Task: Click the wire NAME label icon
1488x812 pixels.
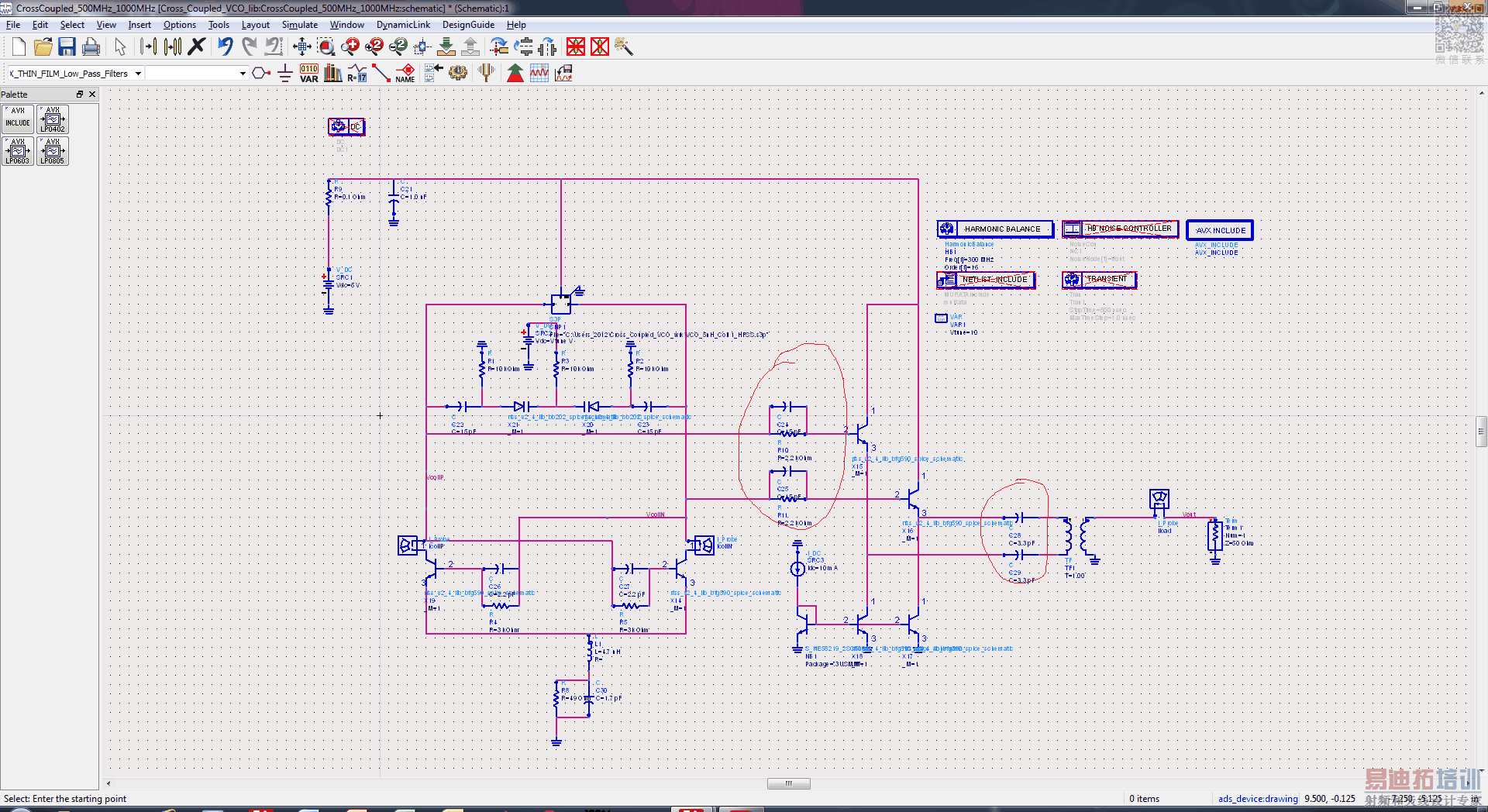Action: coord(405,74)
